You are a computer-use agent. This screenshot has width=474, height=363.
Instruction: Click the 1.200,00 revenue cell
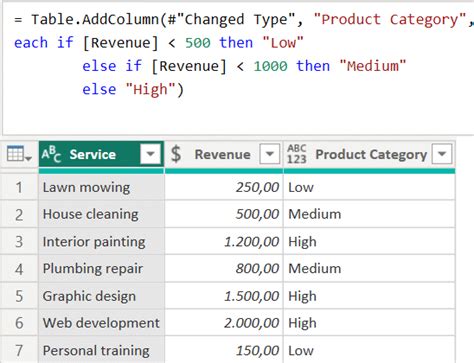tap(224, 242)
